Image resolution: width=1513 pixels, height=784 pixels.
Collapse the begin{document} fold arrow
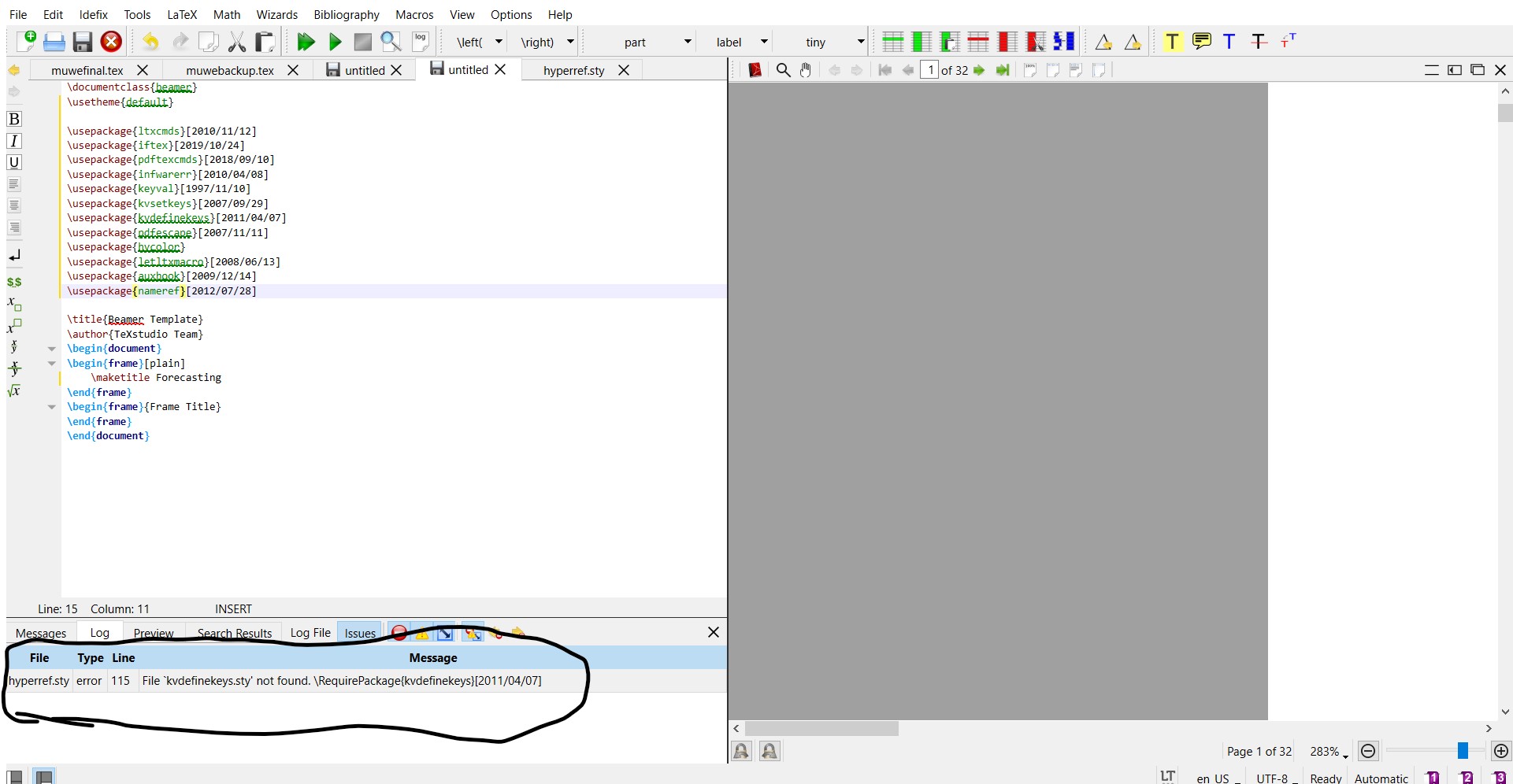(x=51, y=349)
